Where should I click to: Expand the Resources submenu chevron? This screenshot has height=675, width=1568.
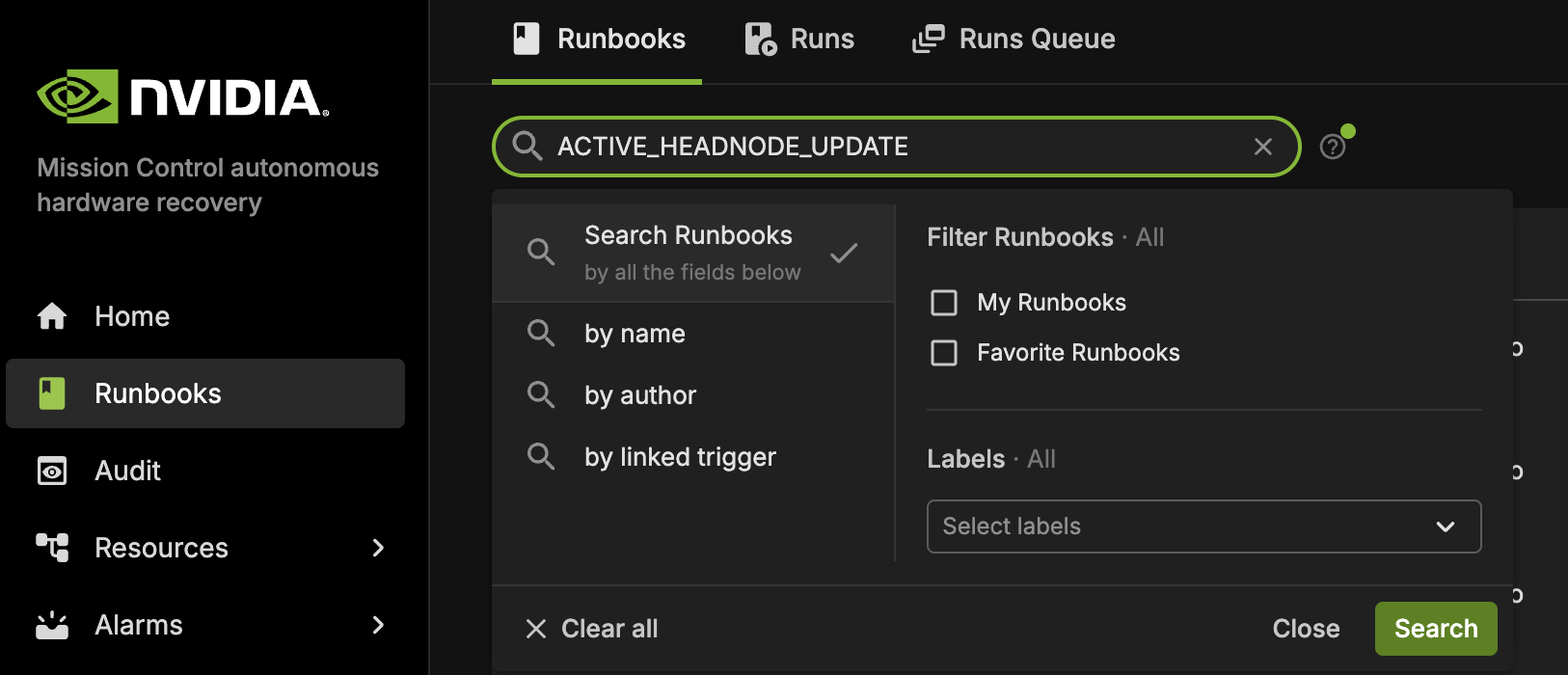(378, 548)
